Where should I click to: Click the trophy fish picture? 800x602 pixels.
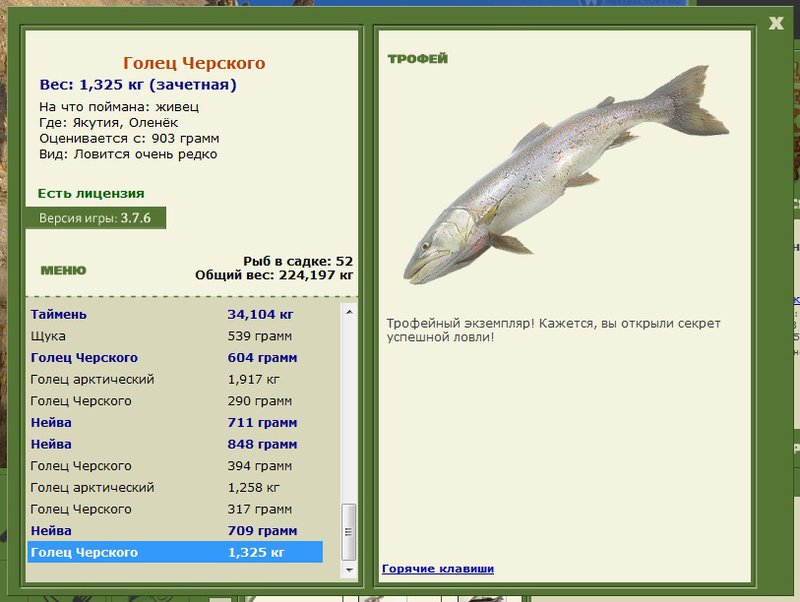coord(566,174)
